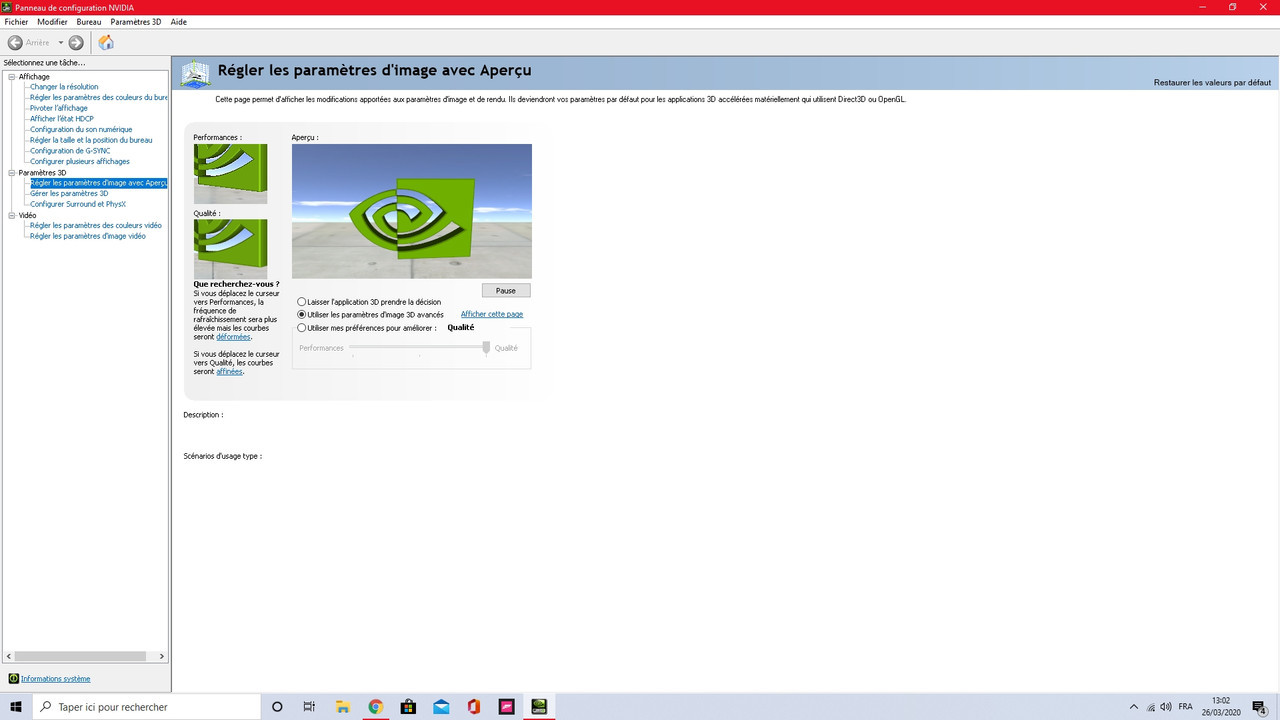
Task: Collapse the Affichage tree section
Action: click(12, 77)
